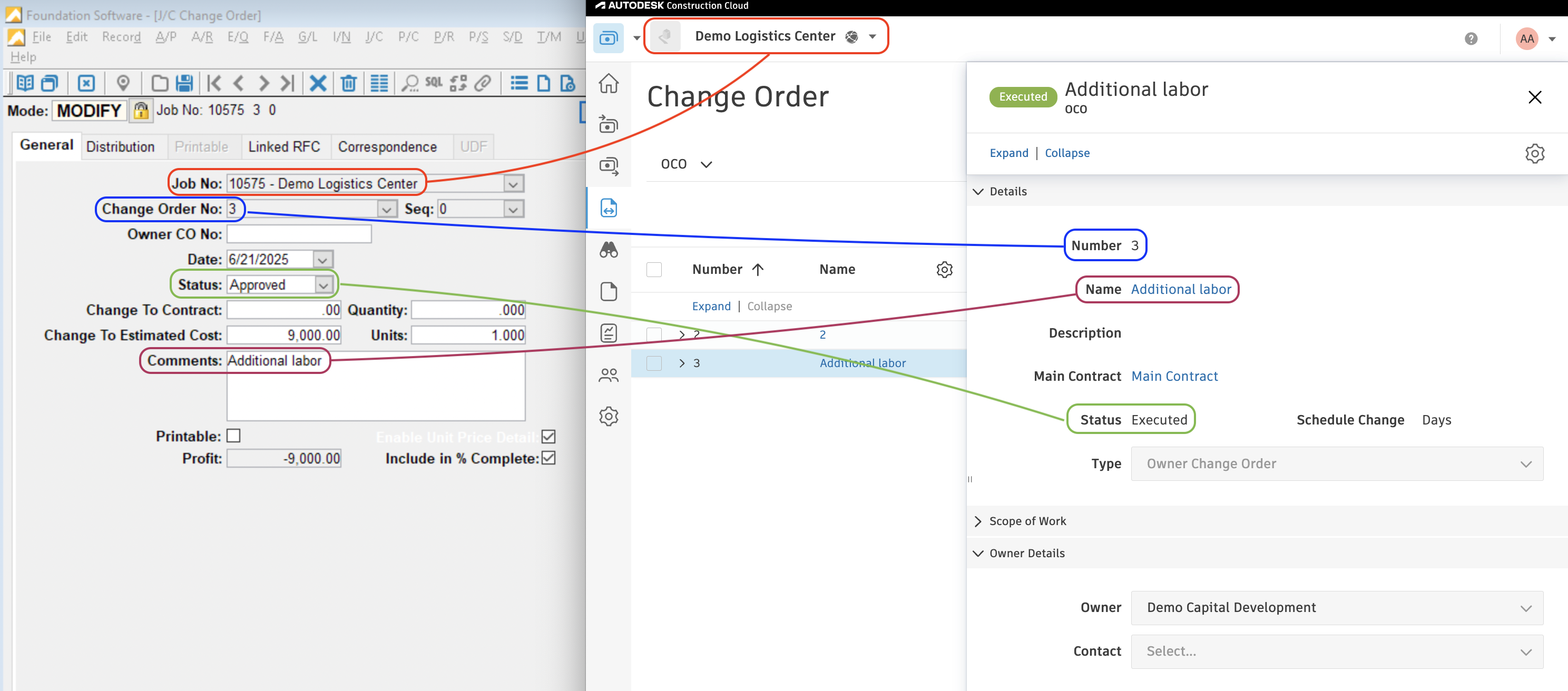Open the Record menu
Viewport: 1568px width, 691px height.
click(x=121, y=36)
